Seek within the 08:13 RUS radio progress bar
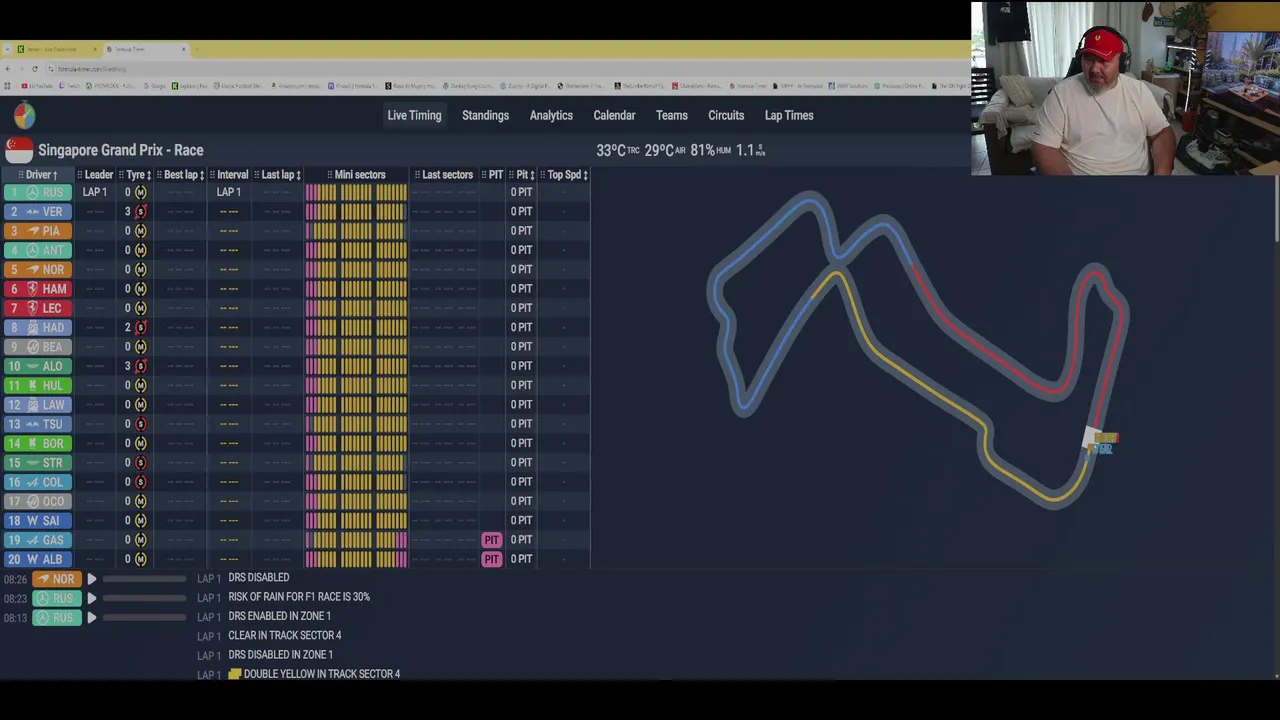 [x=144, y=618]
